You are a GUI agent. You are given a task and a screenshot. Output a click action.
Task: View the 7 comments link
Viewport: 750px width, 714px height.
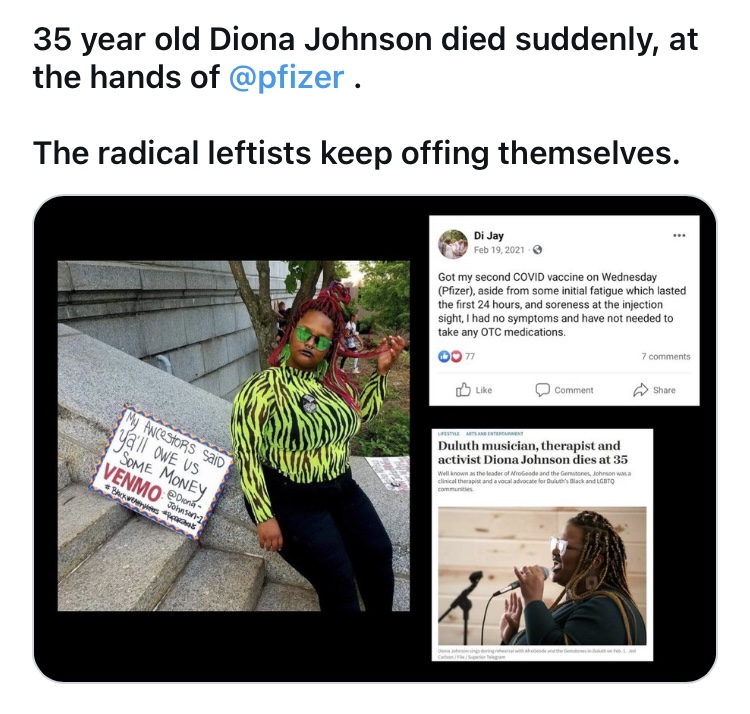pos(665,356)
